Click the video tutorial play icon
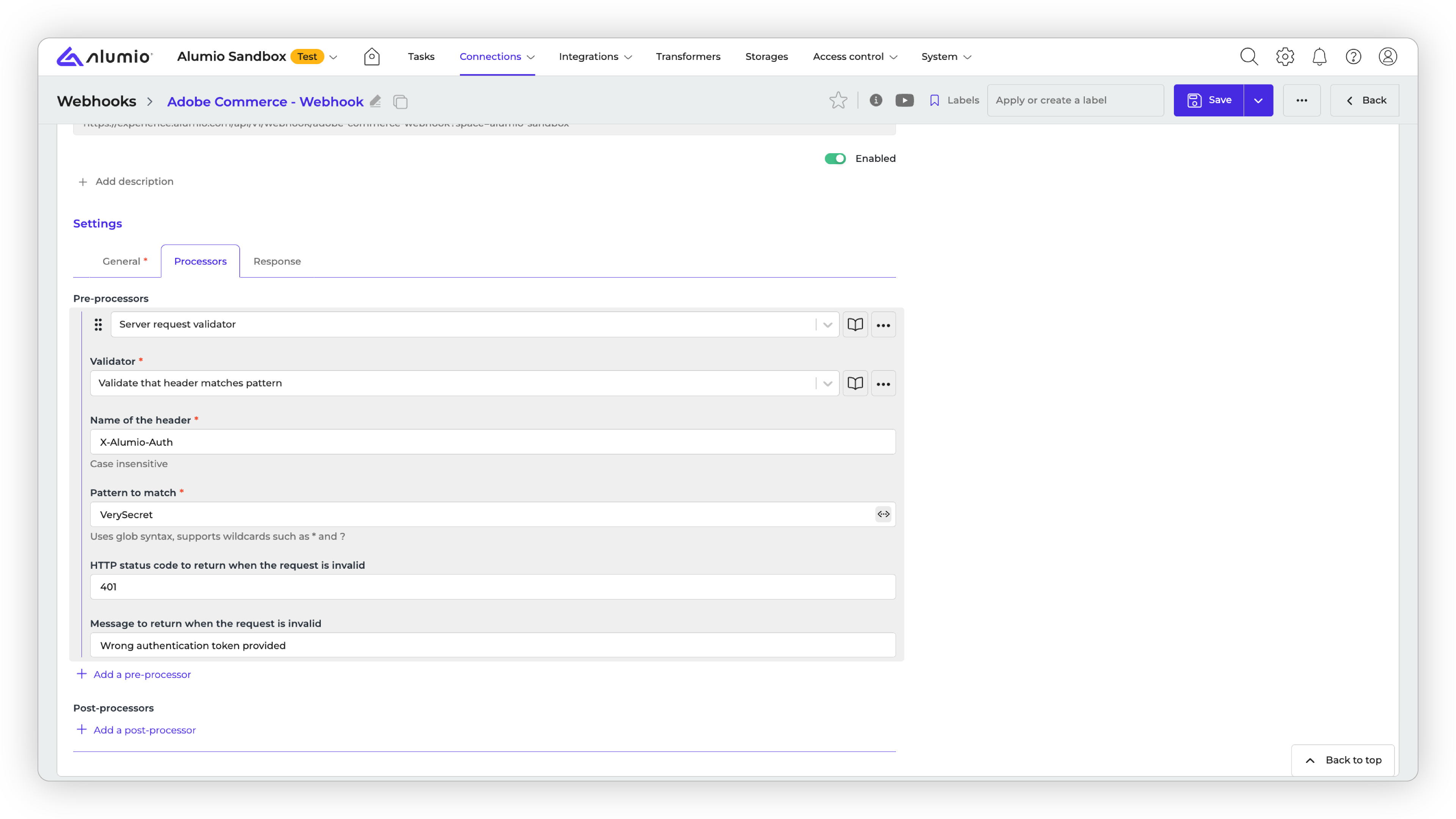The height and width of the screenshot is (819, 1456). 904,100
